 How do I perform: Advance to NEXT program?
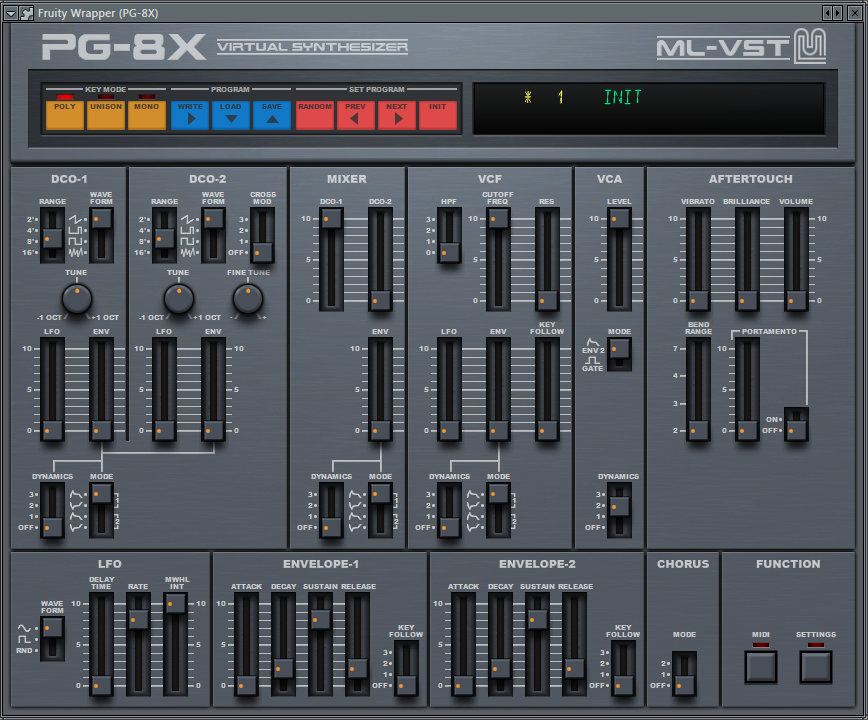click(397, 115)
